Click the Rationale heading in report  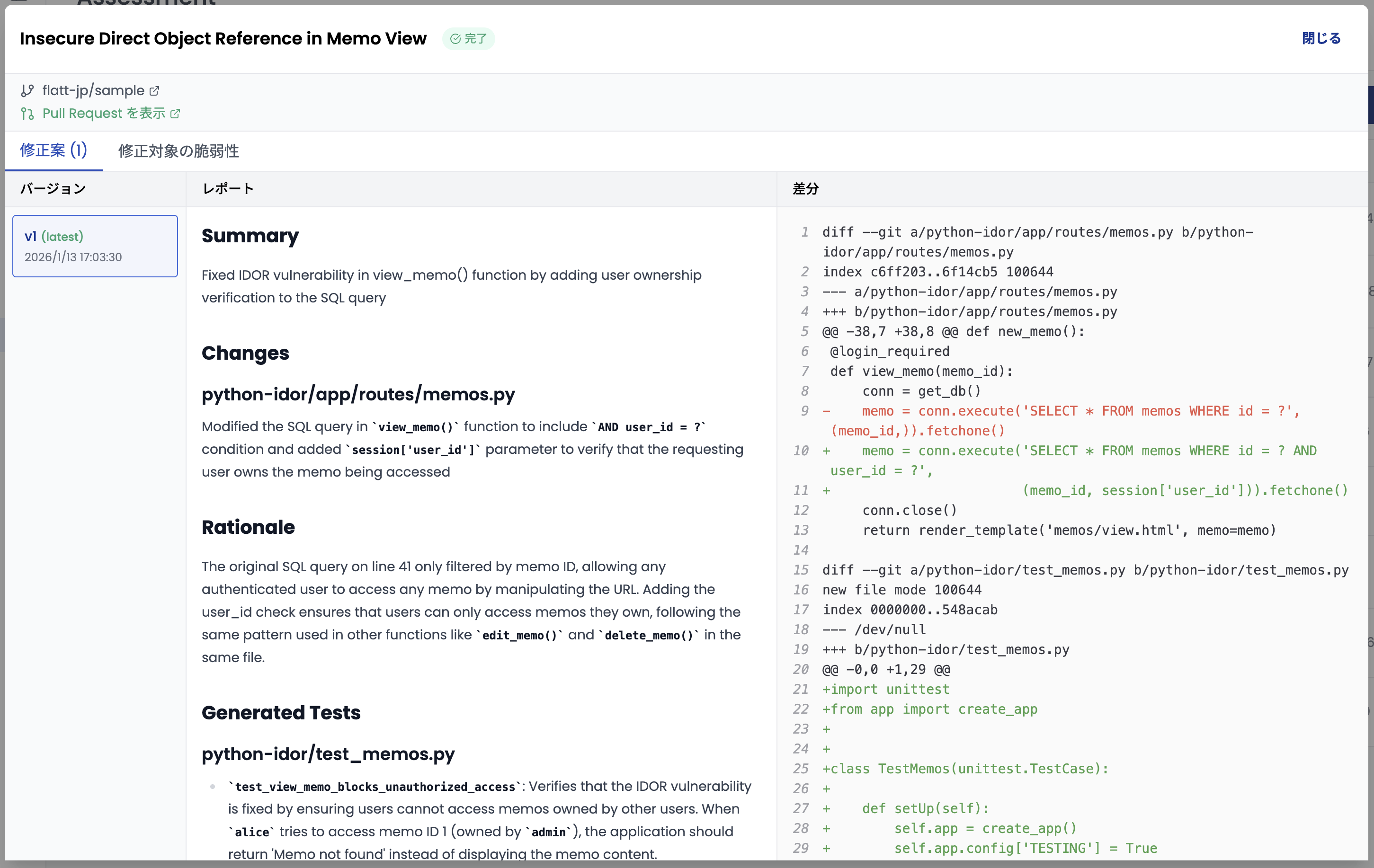248,527
